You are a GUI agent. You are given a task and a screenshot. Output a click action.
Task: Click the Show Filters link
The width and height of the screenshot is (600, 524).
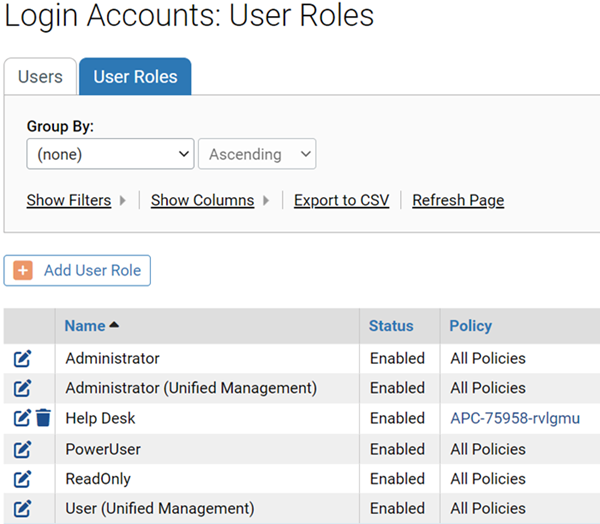(x=69, y=200)
